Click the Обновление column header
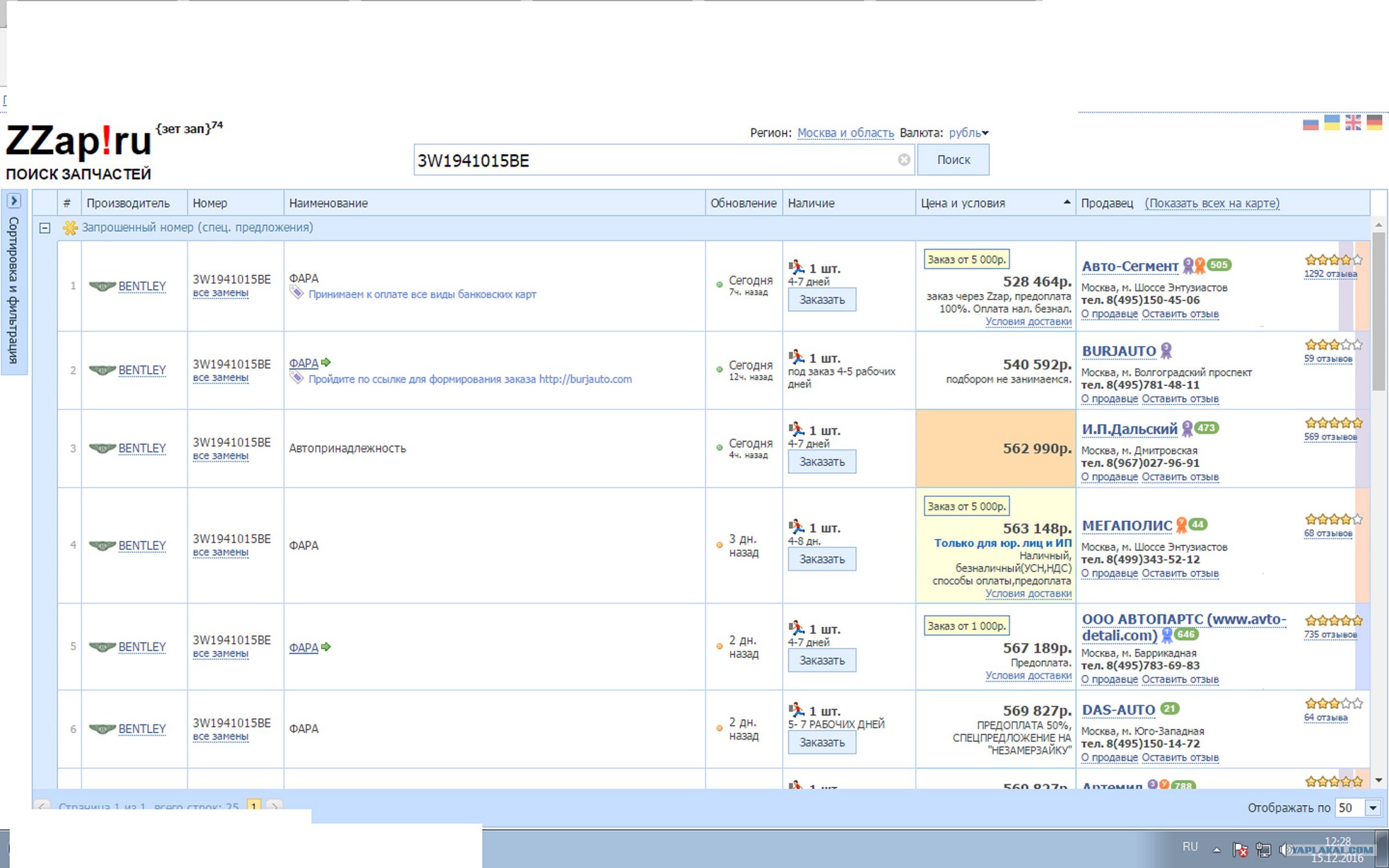The width and height of the screenshot is (1389, 868). point(743,203)
